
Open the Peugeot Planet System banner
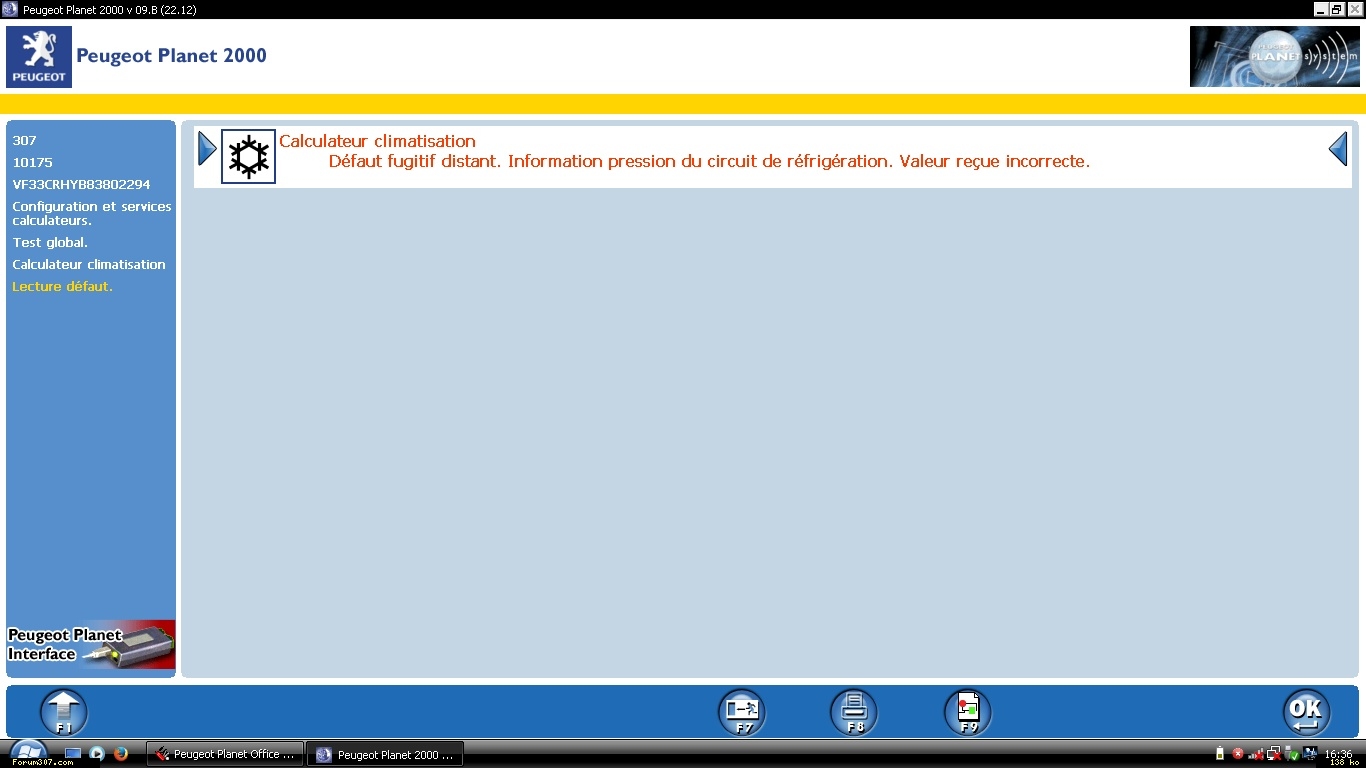(x=1274, y=57)
